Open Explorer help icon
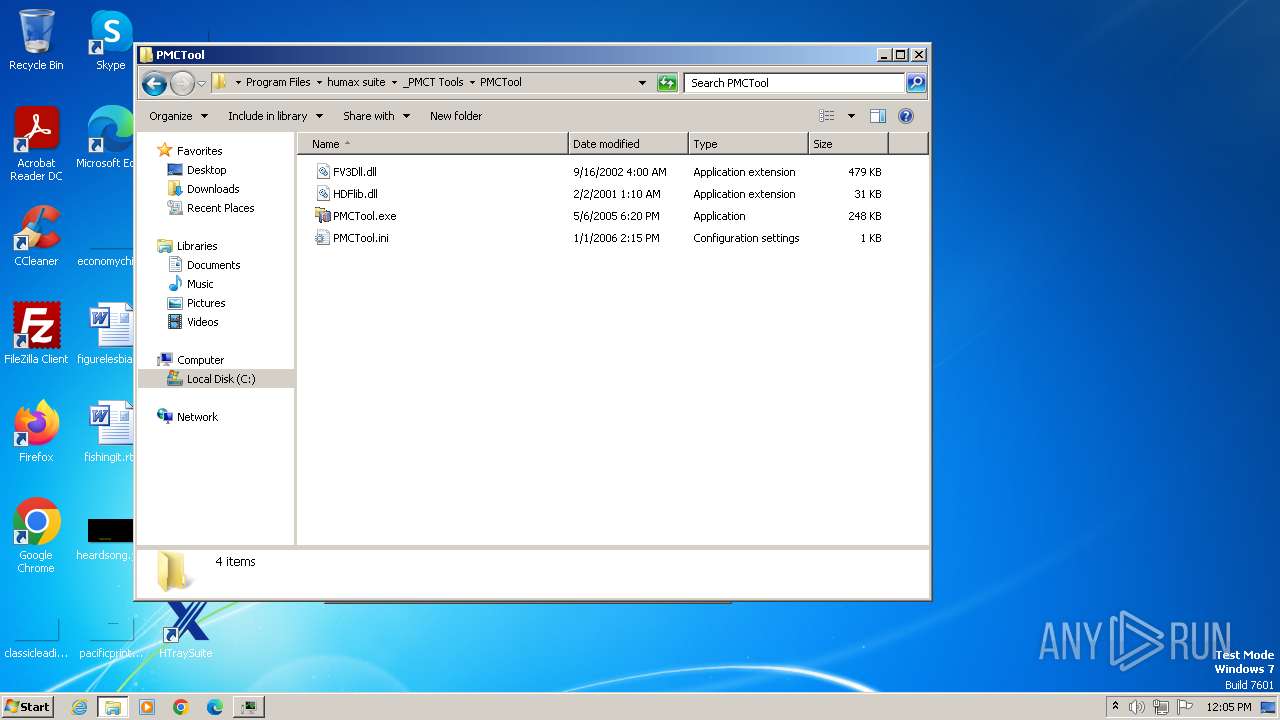The height and width of the screenshot is (720, 1280). [906, 116]
